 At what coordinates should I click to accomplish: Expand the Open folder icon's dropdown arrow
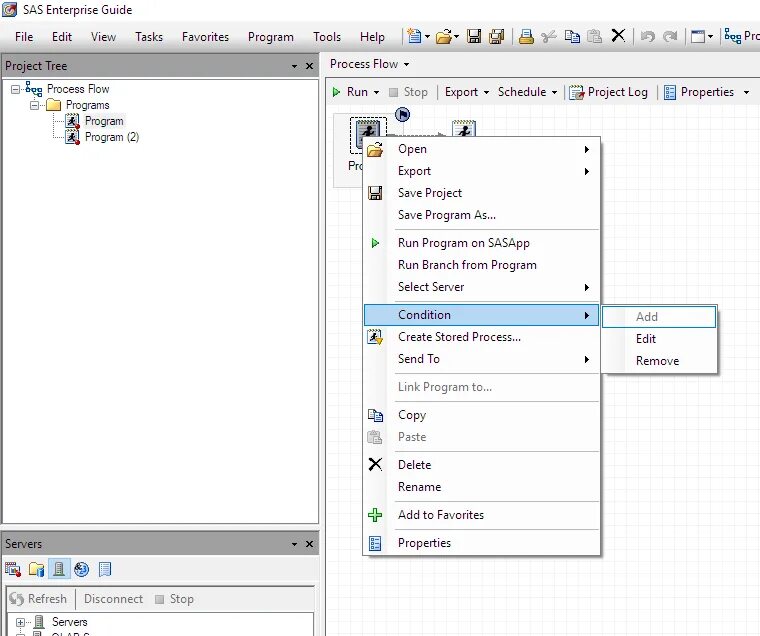[x=456, y=37]
